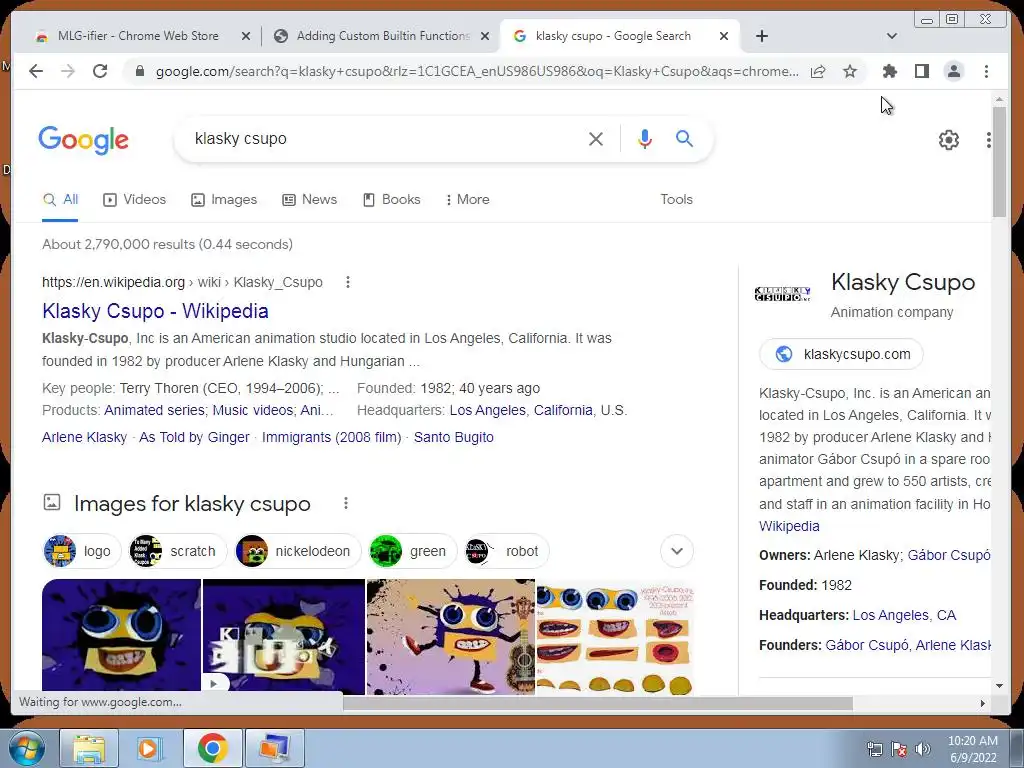
Task: Switch to MLG-ifier Chrome Web Store tab
Action: pyautogui.click(x=137, y=36)
